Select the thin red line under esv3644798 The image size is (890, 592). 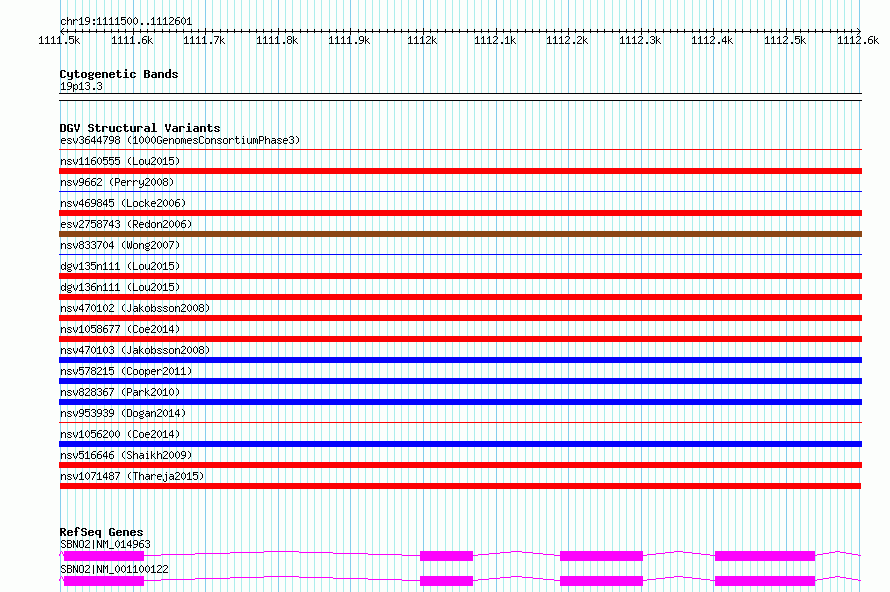[x=460, y=150]
